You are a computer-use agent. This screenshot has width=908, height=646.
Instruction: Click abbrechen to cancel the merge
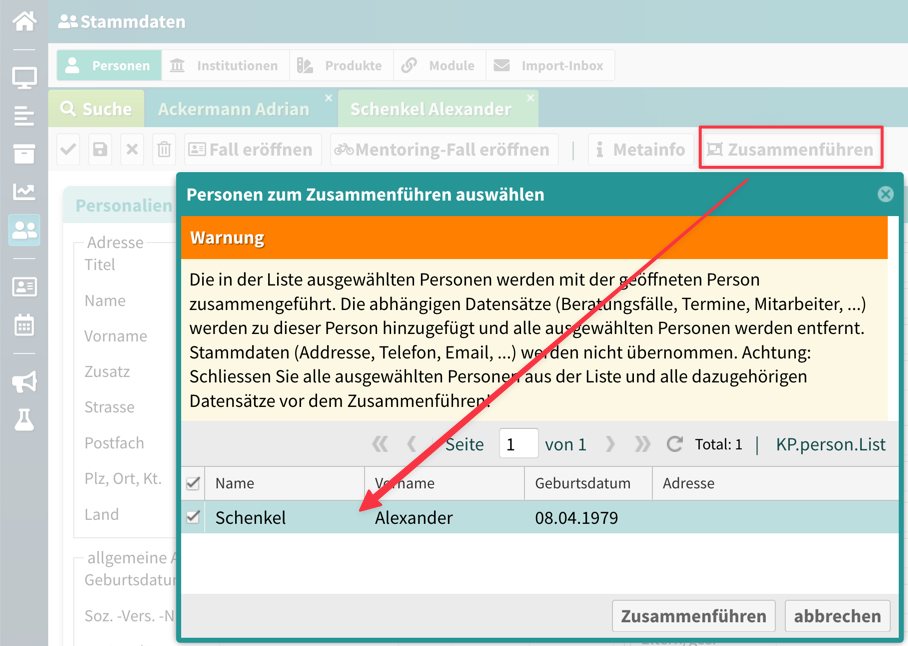837,616
